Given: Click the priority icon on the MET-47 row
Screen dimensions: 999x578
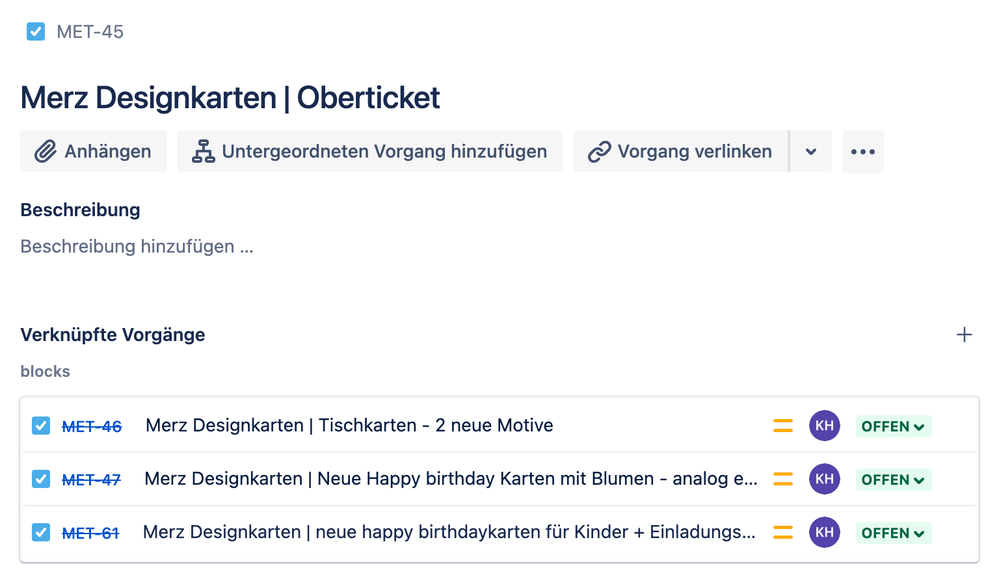Looking at the screenshot, I should [x=782, y=479].
